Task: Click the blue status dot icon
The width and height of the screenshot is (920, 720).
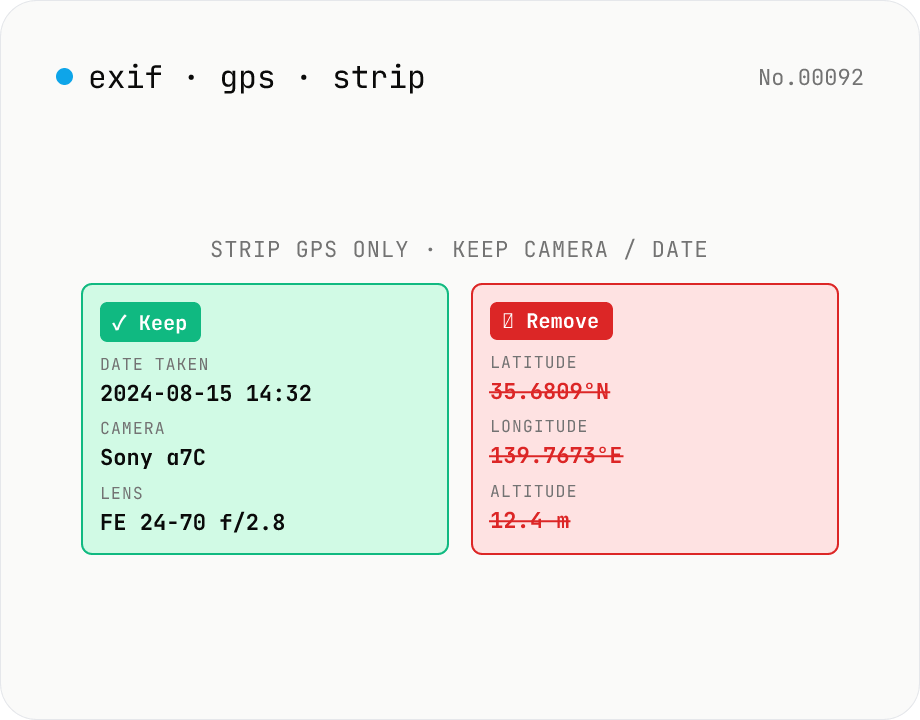Action: pos(65,77)
